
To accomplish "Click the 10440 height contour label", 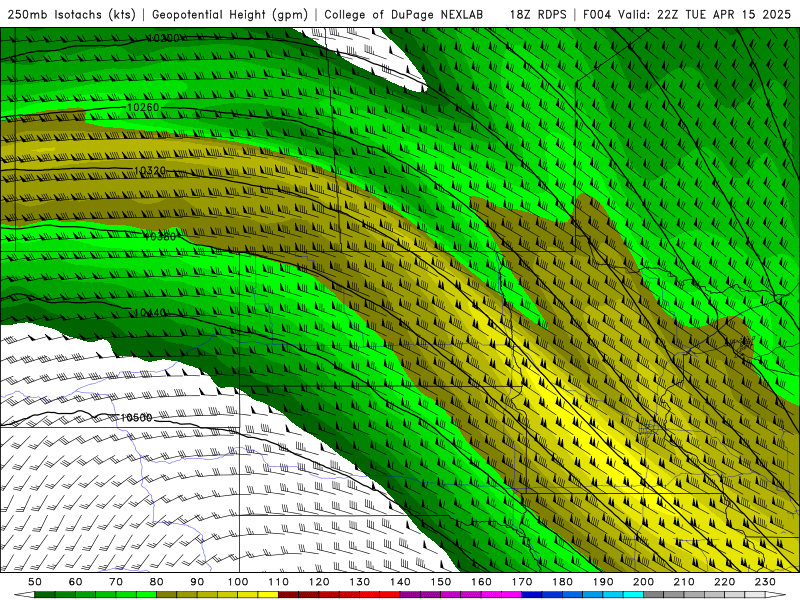I will click(150, 312).
